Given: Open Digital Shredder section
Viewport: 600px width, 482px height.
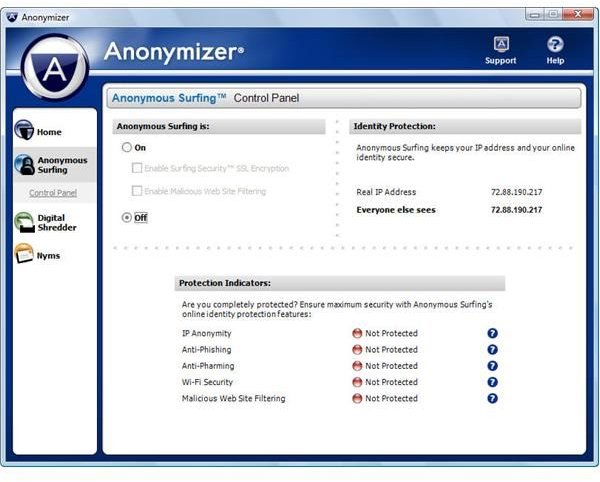Looking at the screenshot, I should (48, 222).
